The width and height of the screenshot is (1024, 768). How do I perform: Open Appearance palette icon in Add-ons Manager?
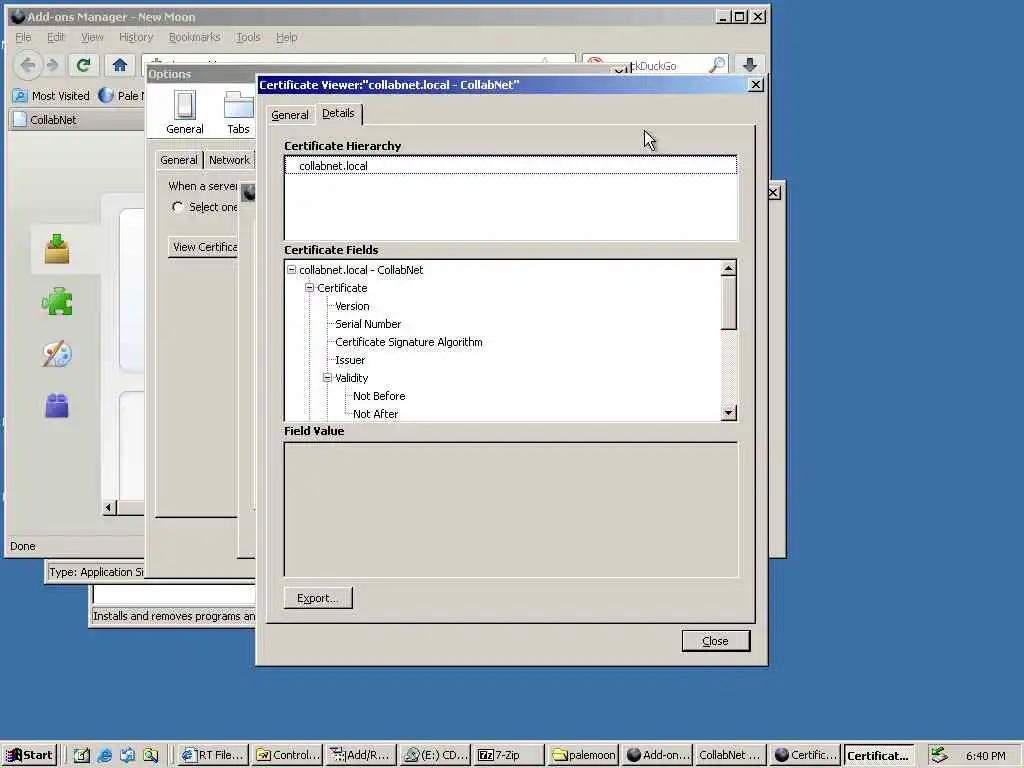point(57,353)
